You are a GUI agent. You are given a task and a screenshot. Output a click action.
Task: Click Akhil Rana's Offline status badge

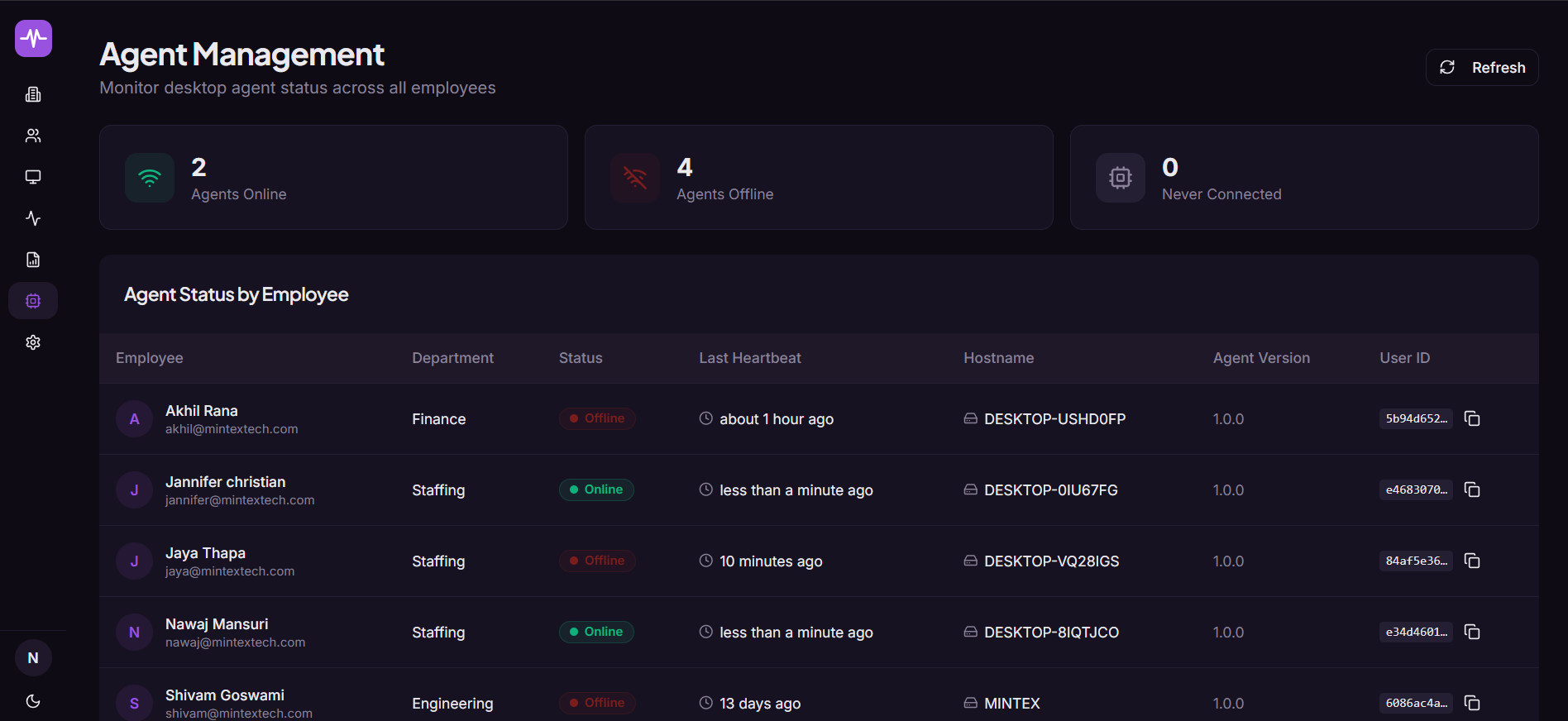[597, 418]
